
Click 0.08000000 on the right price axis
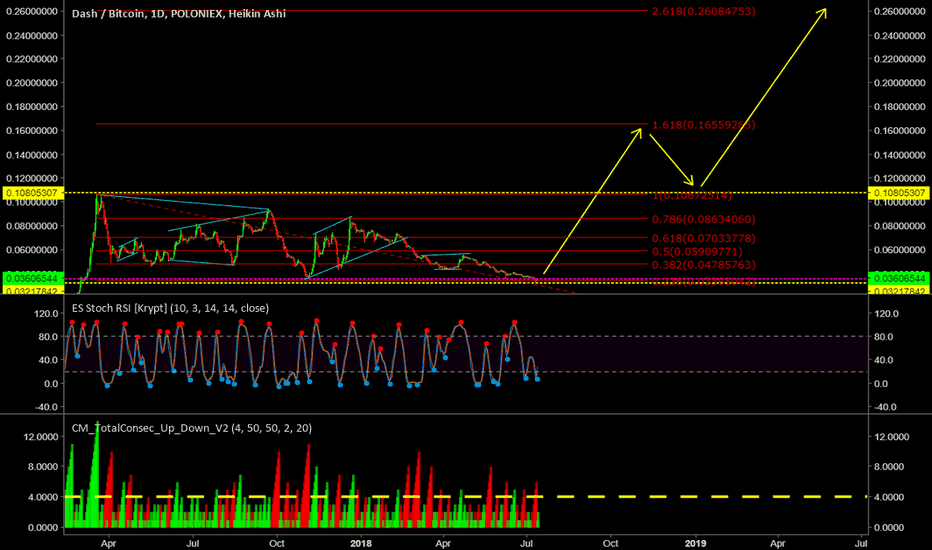click(x=900, y=226)
